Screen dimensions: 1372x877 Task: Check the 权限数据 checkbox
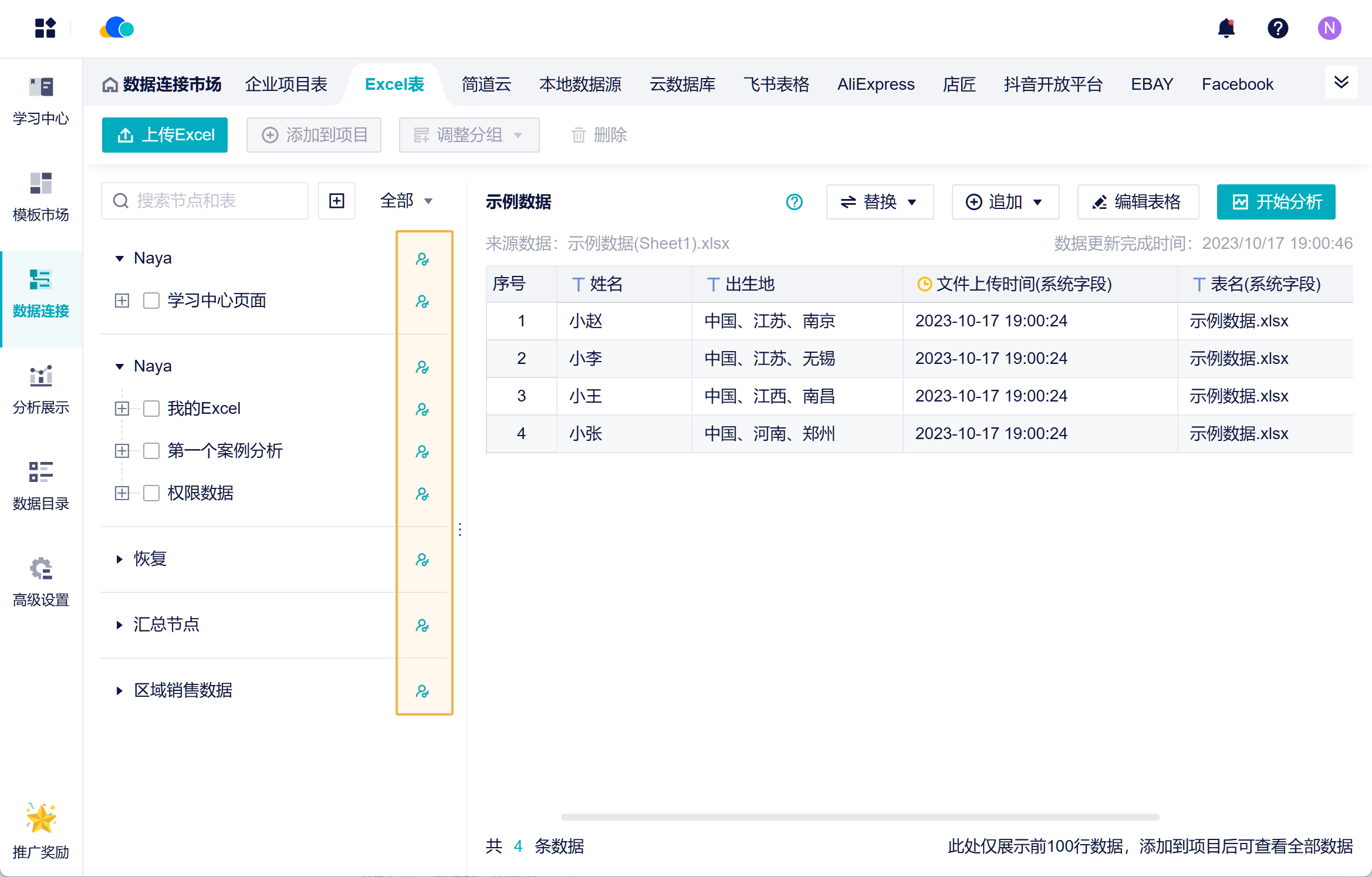[151, 493]
